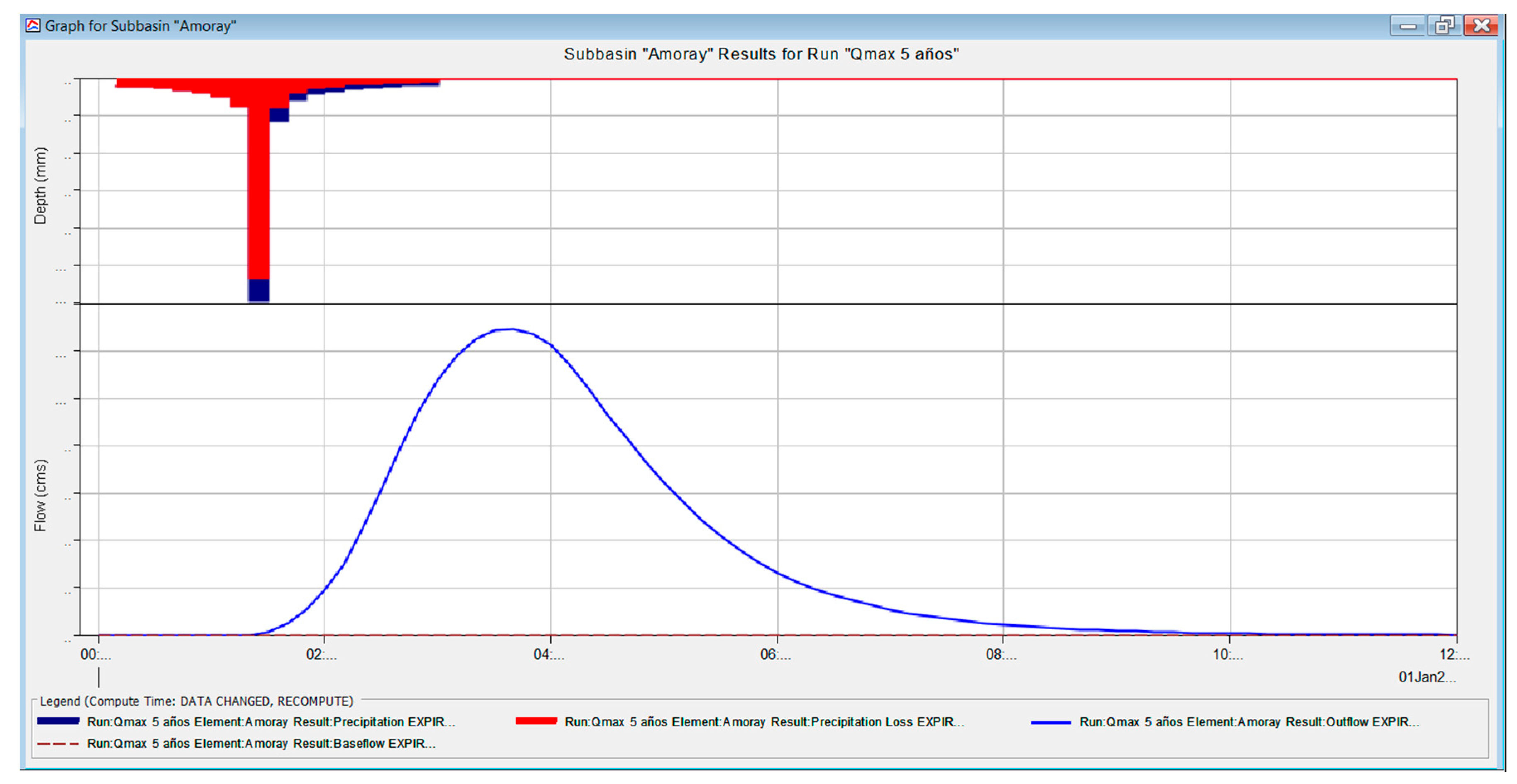Viewport: 1517px width, 784px height.
Task: Select the Baseflow legend entry text
Action: click(x=261, y=743)
